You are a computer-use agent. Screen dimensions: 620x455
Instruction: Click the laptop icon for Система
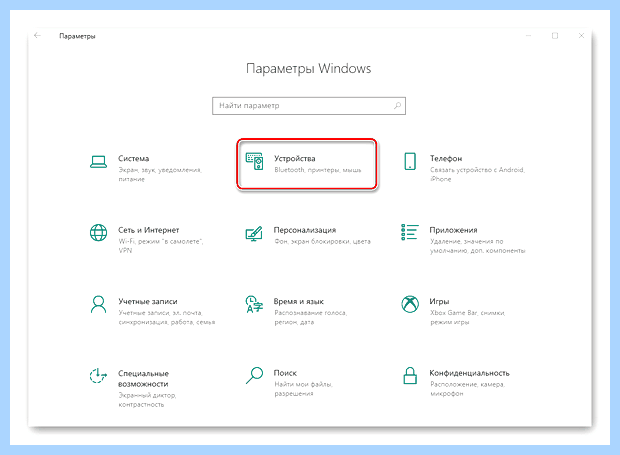tap(98, 162)
